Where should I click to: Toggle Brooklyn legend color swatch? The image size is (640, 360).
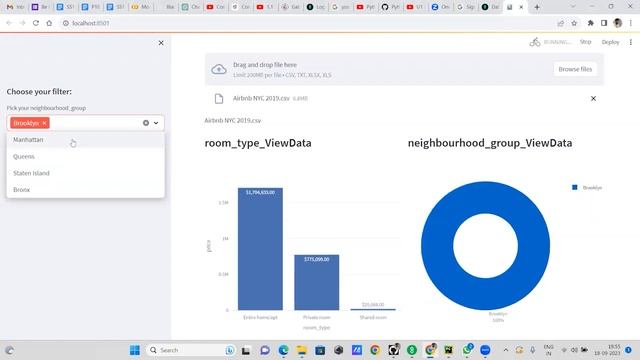click(575, 187)
